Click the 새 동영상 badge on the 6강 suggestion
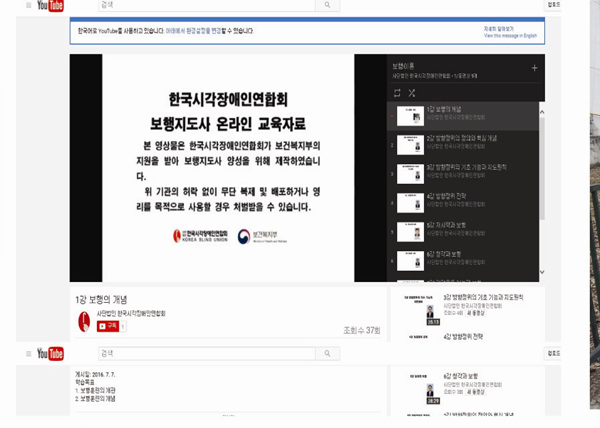This screenshot has height=428, width=600. coord(476,392)
